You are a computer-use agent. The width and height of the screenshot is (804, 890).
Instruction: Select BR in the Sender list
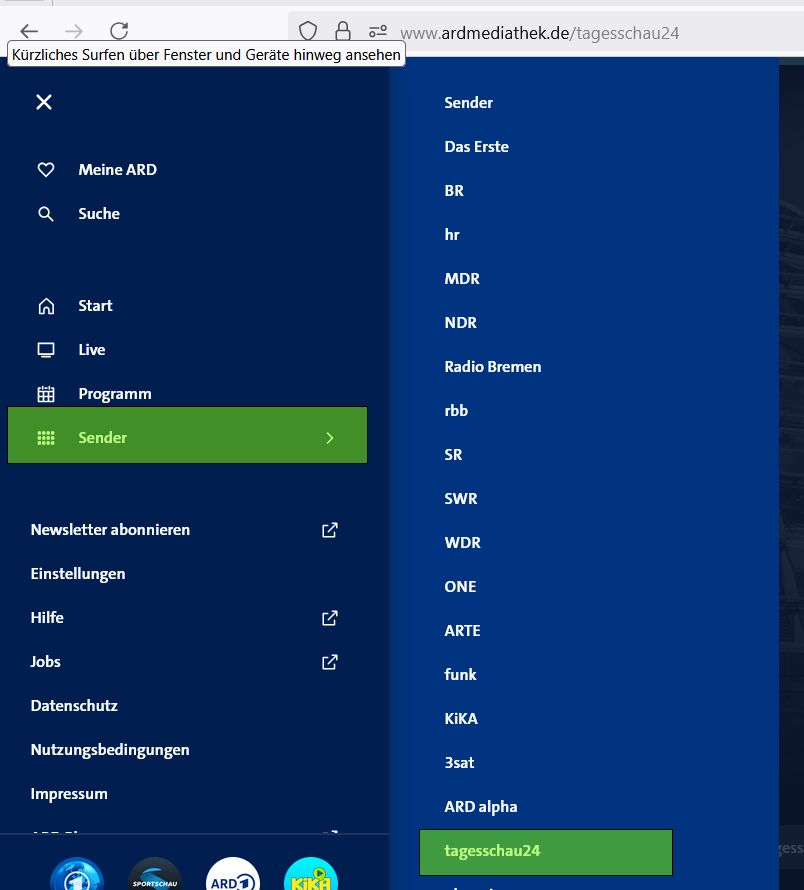[x=454, y=191]
